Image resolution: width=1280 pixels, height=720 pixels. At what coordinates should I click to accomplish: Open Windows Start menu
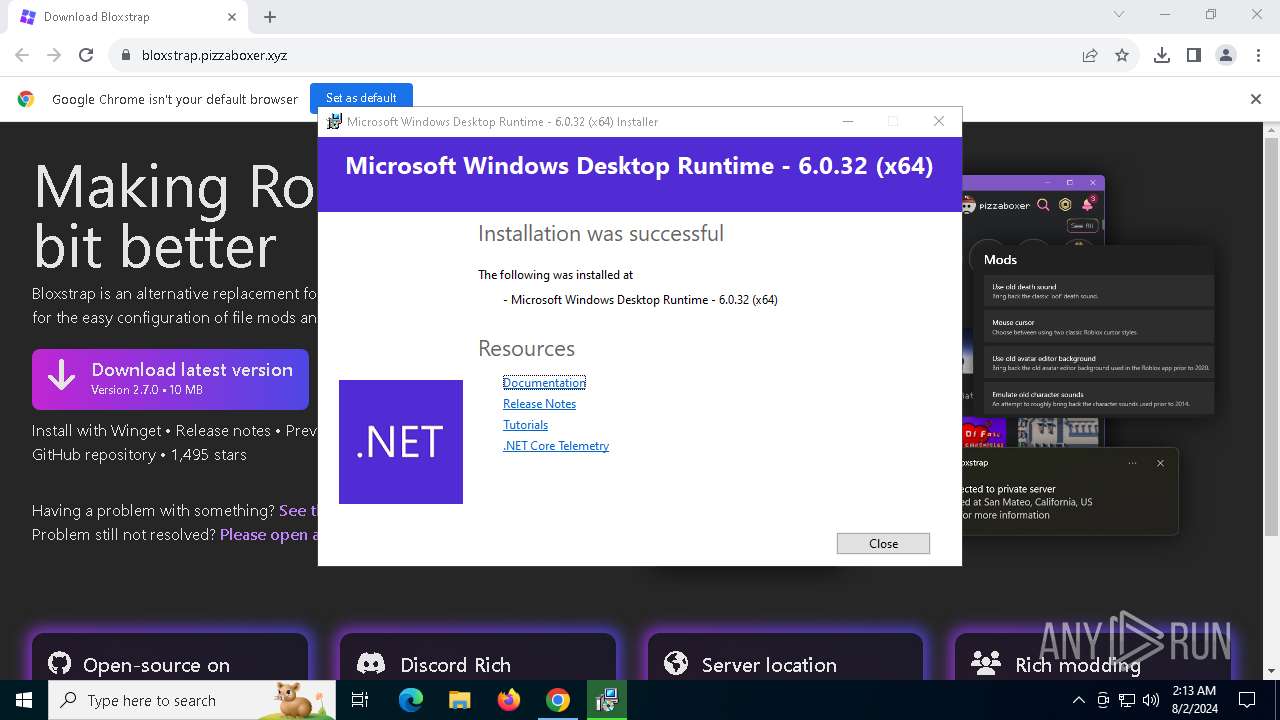[x=24, y=700]
